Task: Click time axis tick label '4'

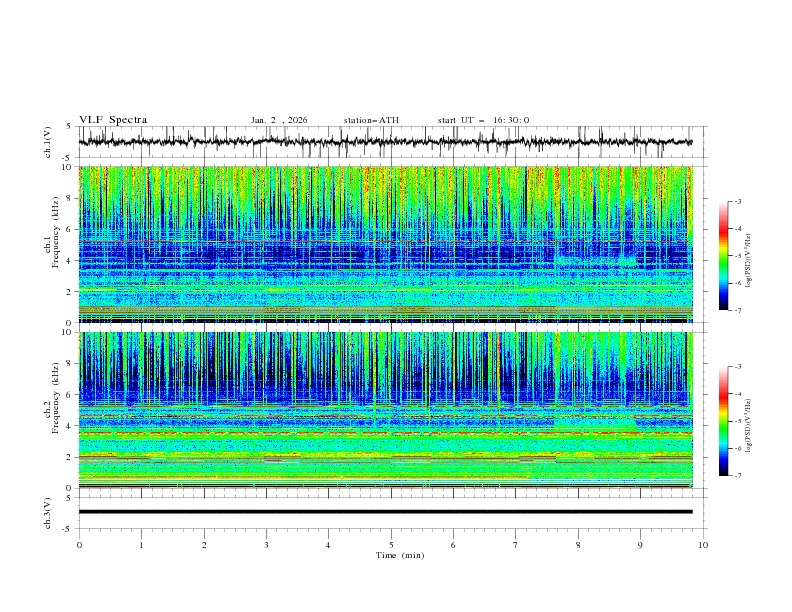Action: point(328,545)
